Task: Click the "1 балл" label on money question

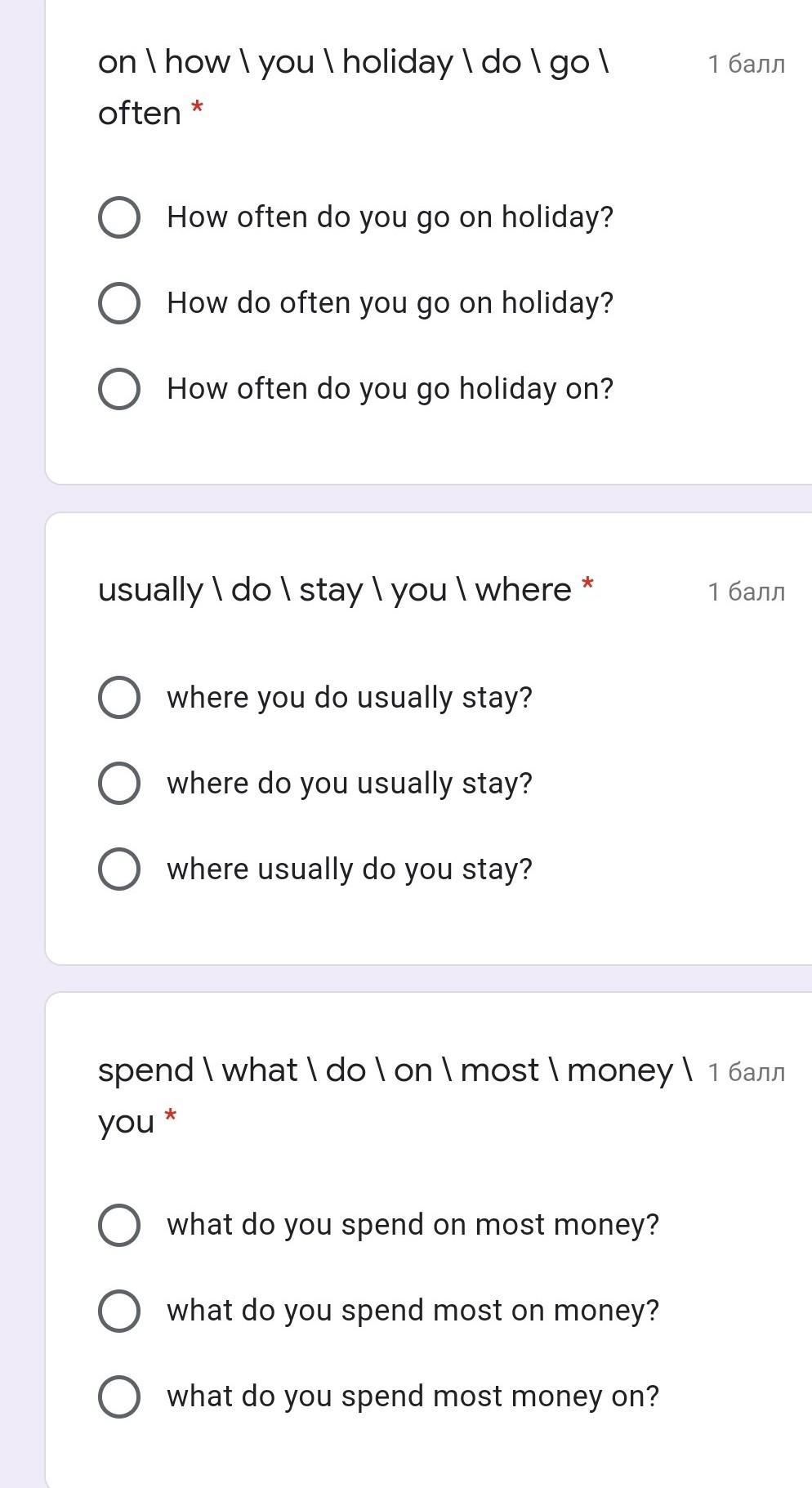Action: (746, 1072)
